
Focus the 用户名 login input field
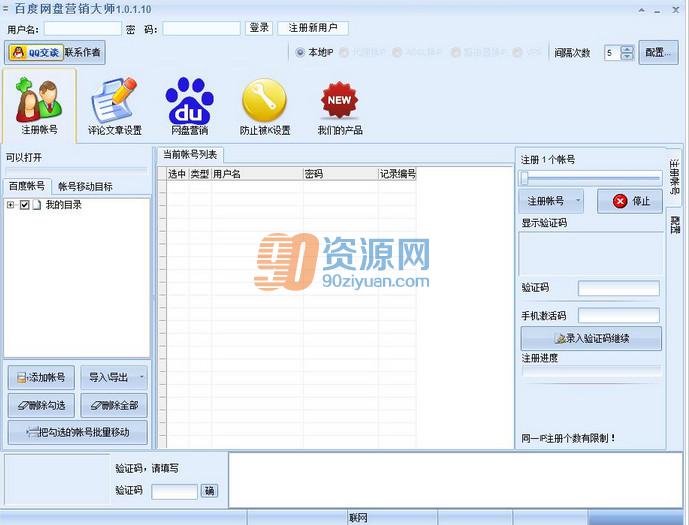(x=83, y=29)
